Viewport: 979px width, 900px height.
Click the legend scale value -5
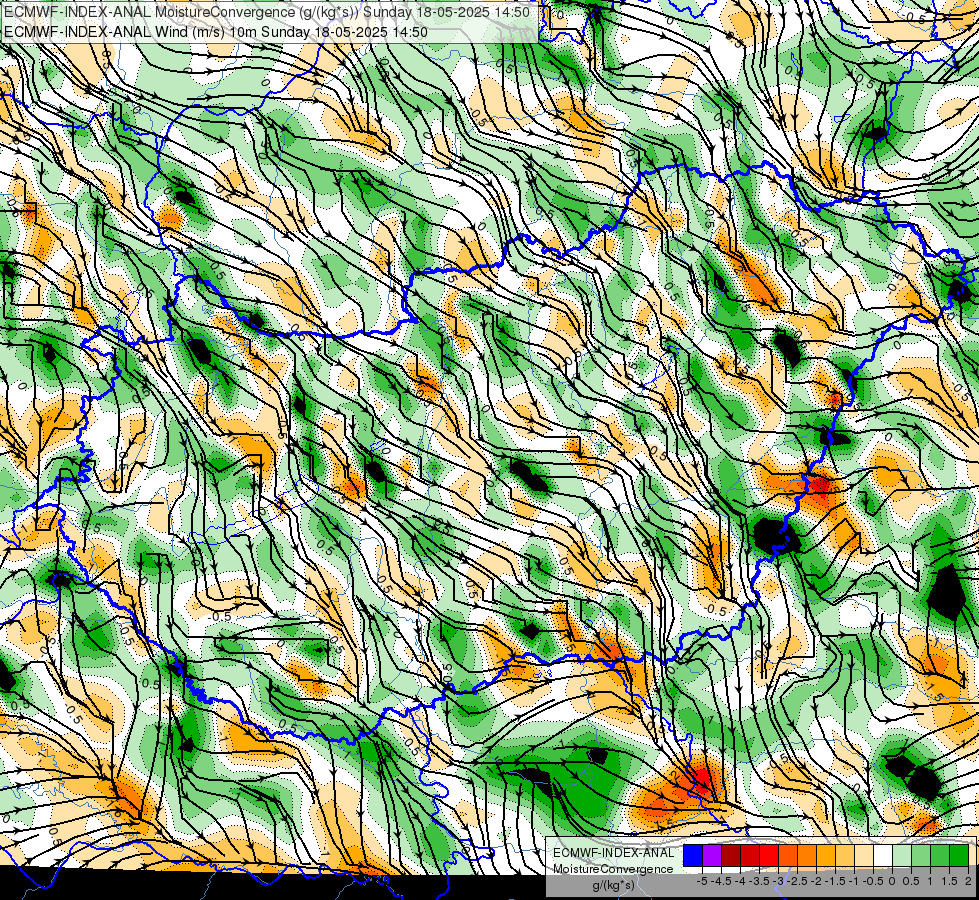point(702,881)
